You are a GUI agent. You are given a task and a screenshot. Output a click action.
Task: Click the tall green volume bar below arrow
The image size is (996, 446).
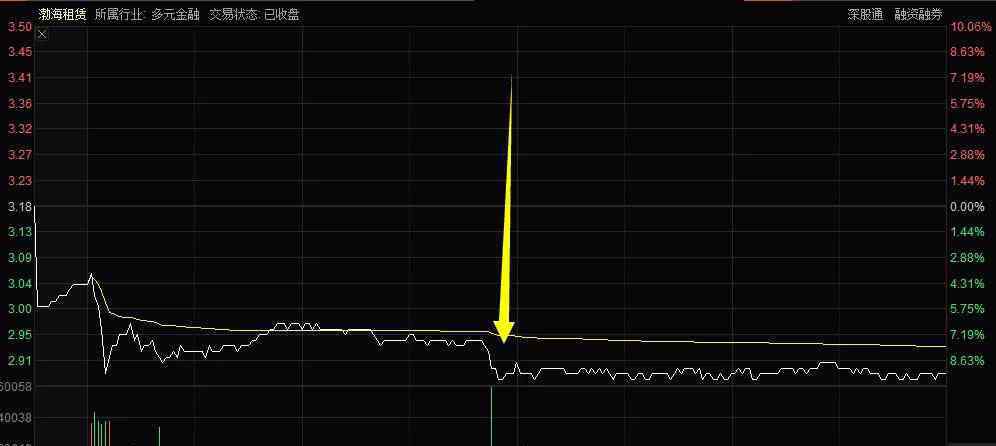click(x=492, y=415)
